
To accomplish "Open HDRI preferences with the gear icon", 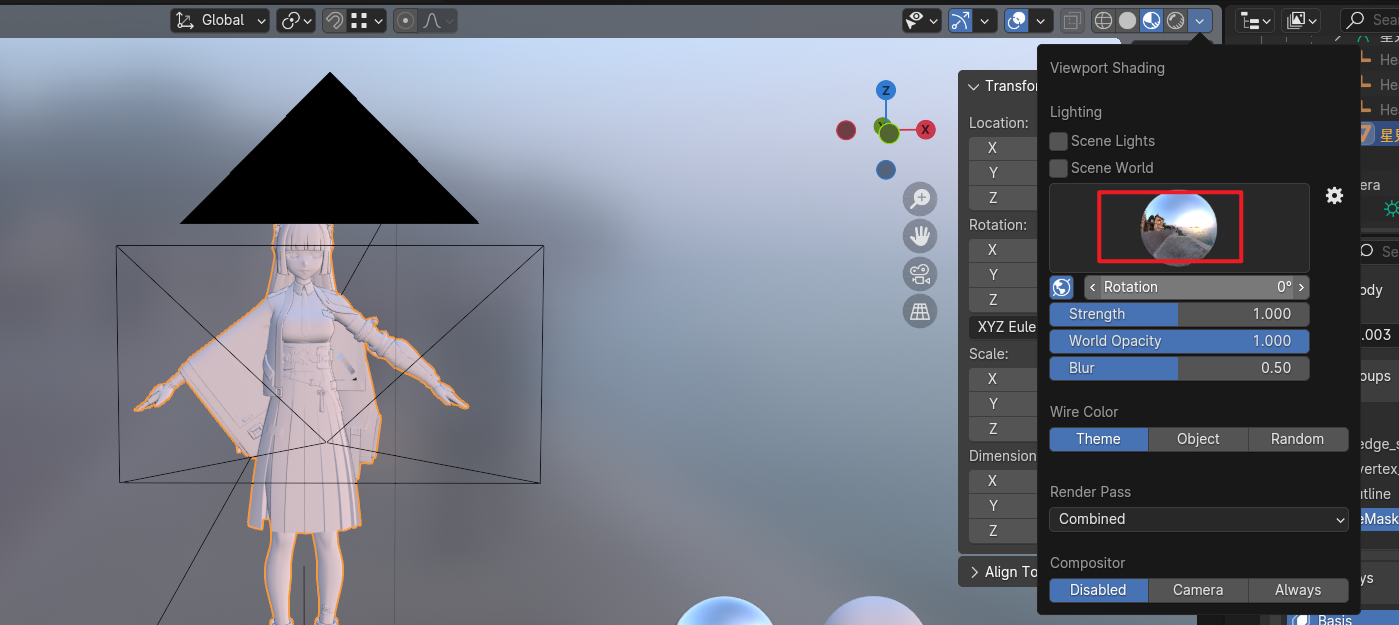I will (1334, 196).
